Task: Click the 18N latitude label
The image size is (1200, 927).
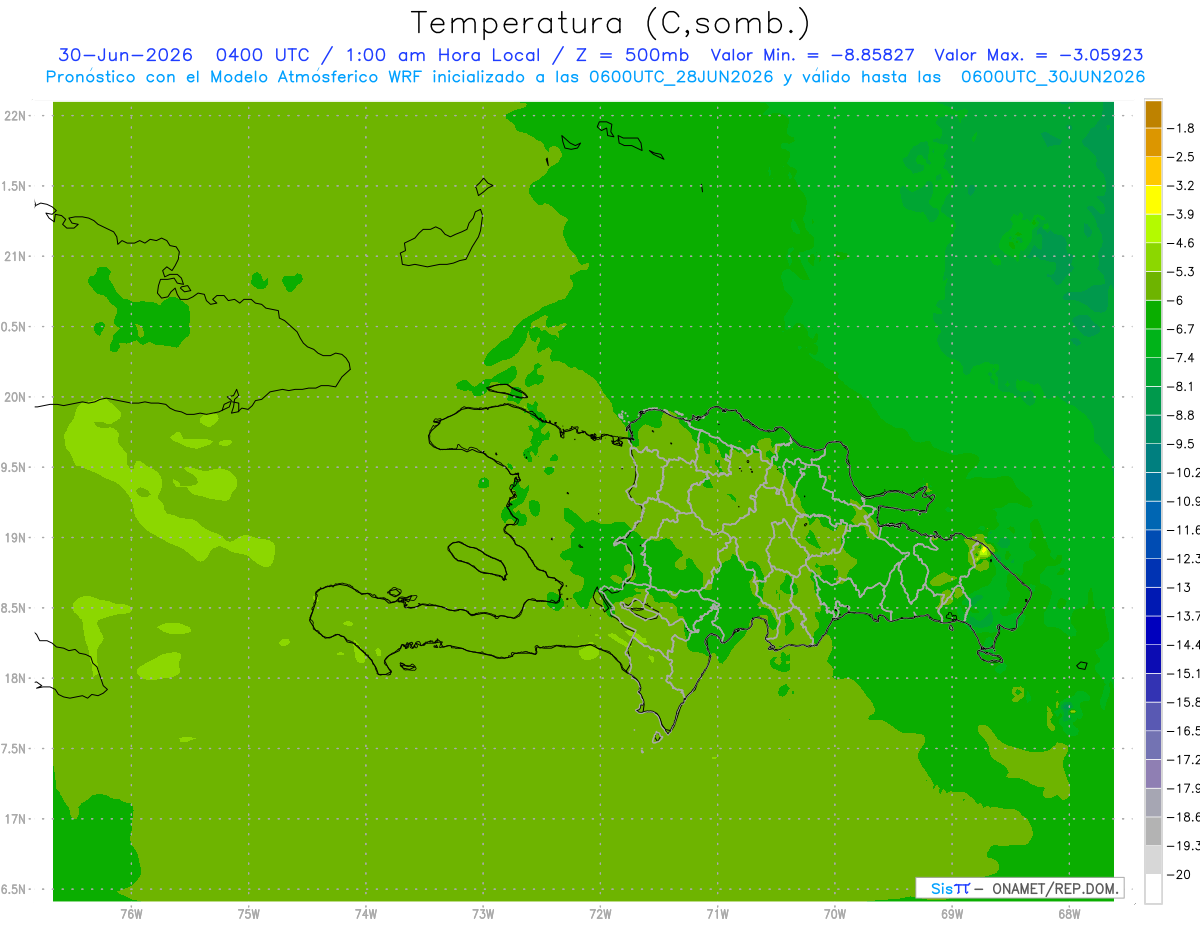Action: pyautogui.click(x=15, y=679)
